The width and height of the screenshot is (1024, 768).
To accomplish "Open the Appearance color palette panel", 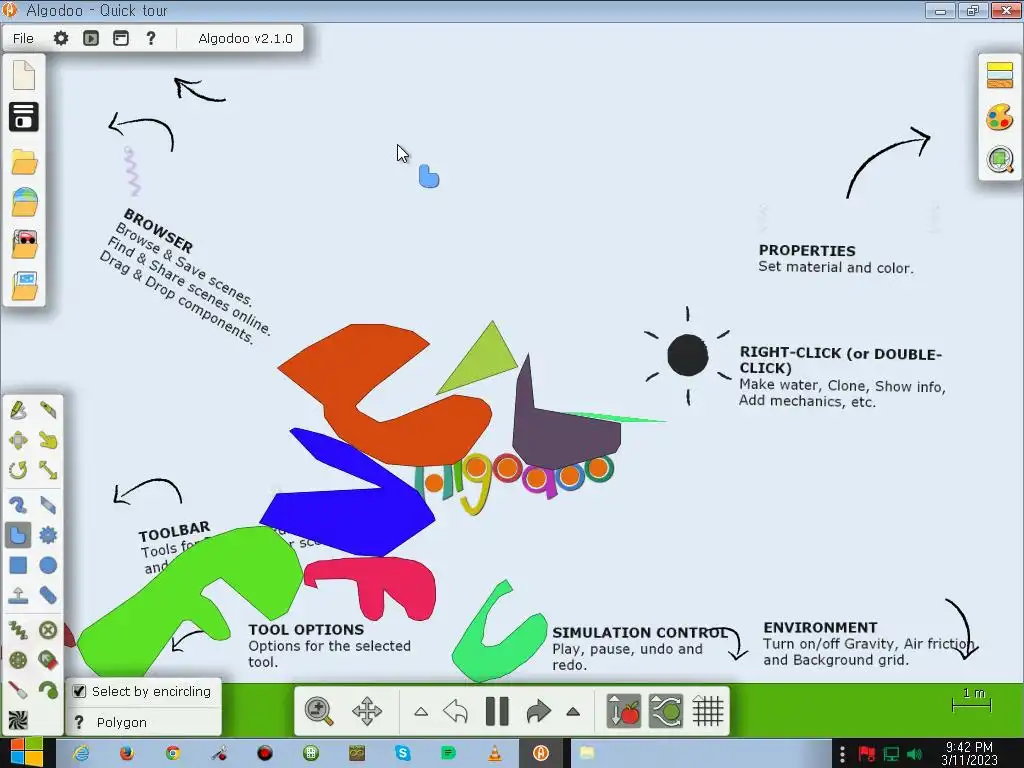I will coord(1000,118).
